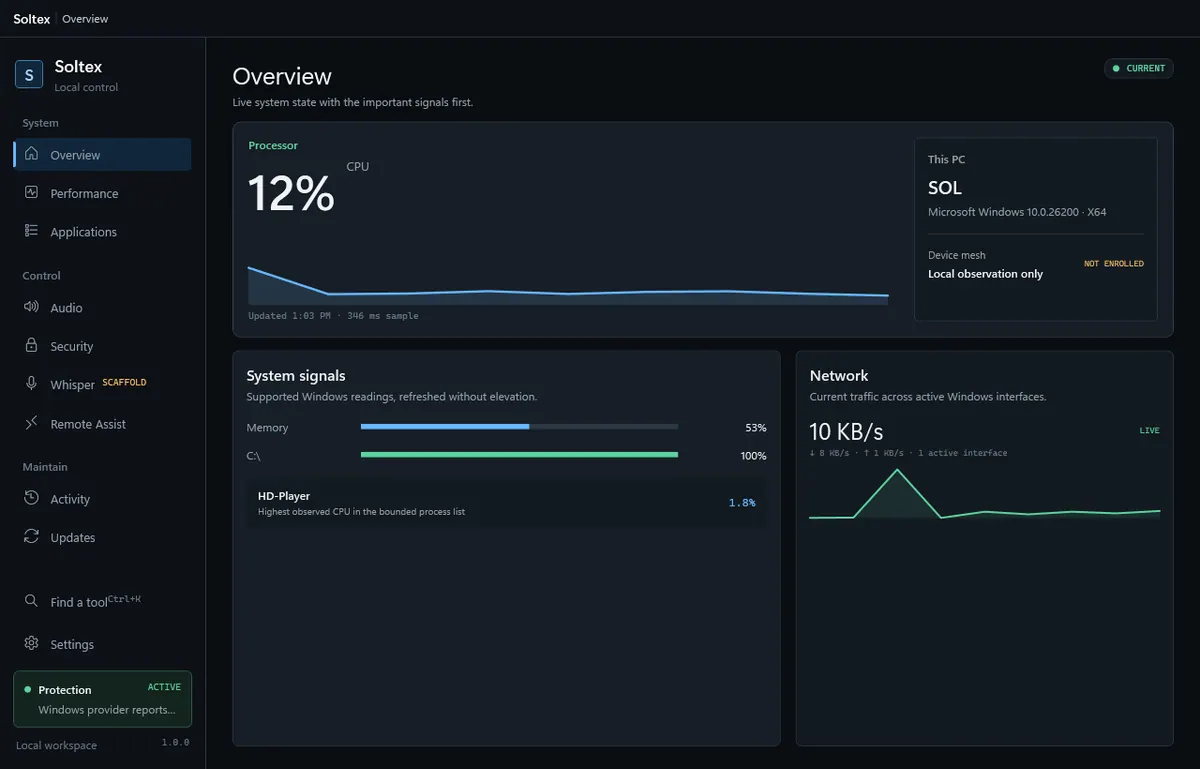Click the processor usage graph

[x=568, y=285]
